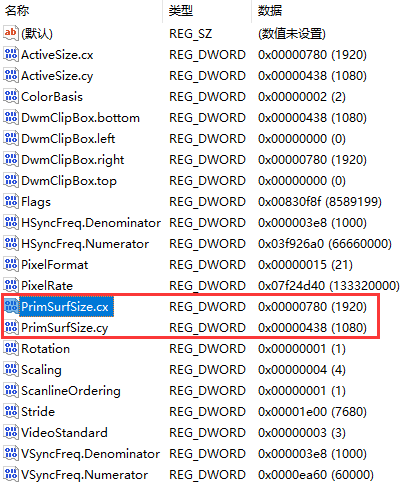Click the REG_SZ type of default value

[x=190, y=34]
